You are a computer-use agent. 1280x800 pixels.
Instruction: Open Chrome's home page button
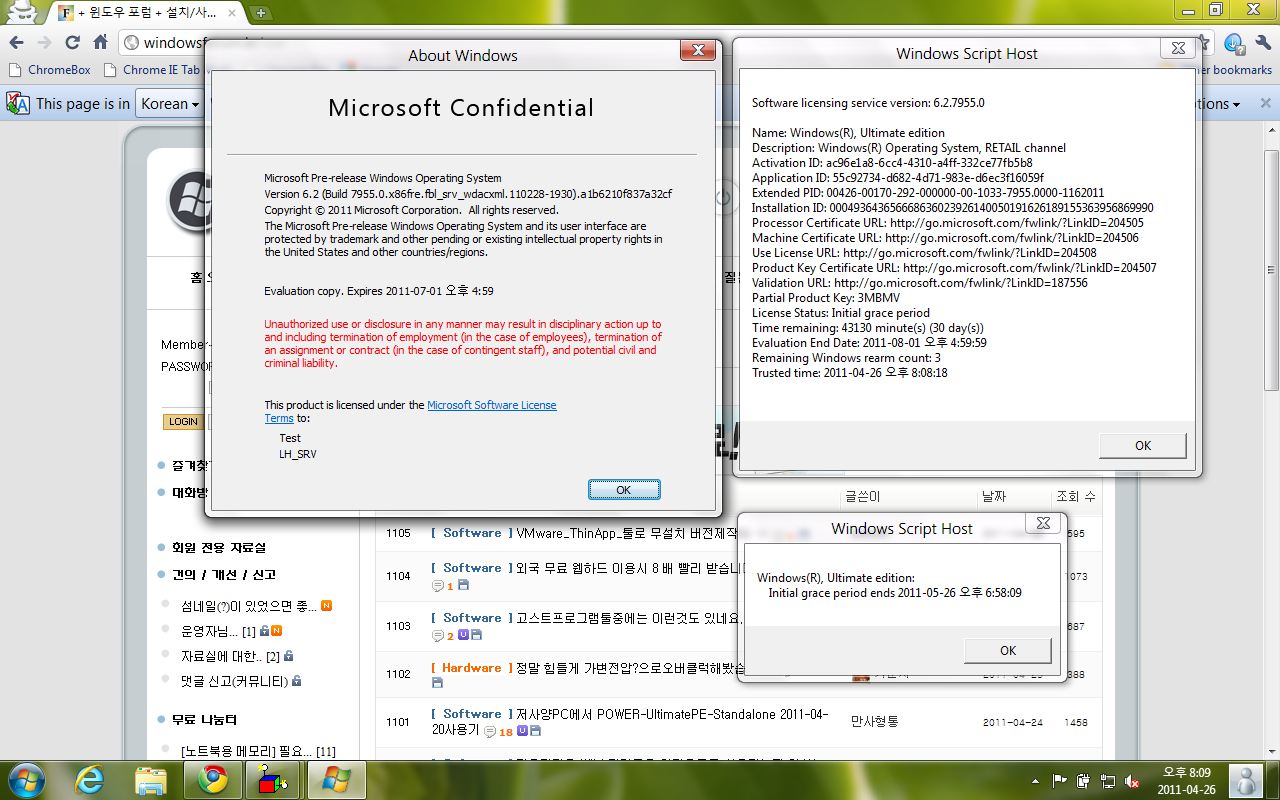[x=100, y=43]
